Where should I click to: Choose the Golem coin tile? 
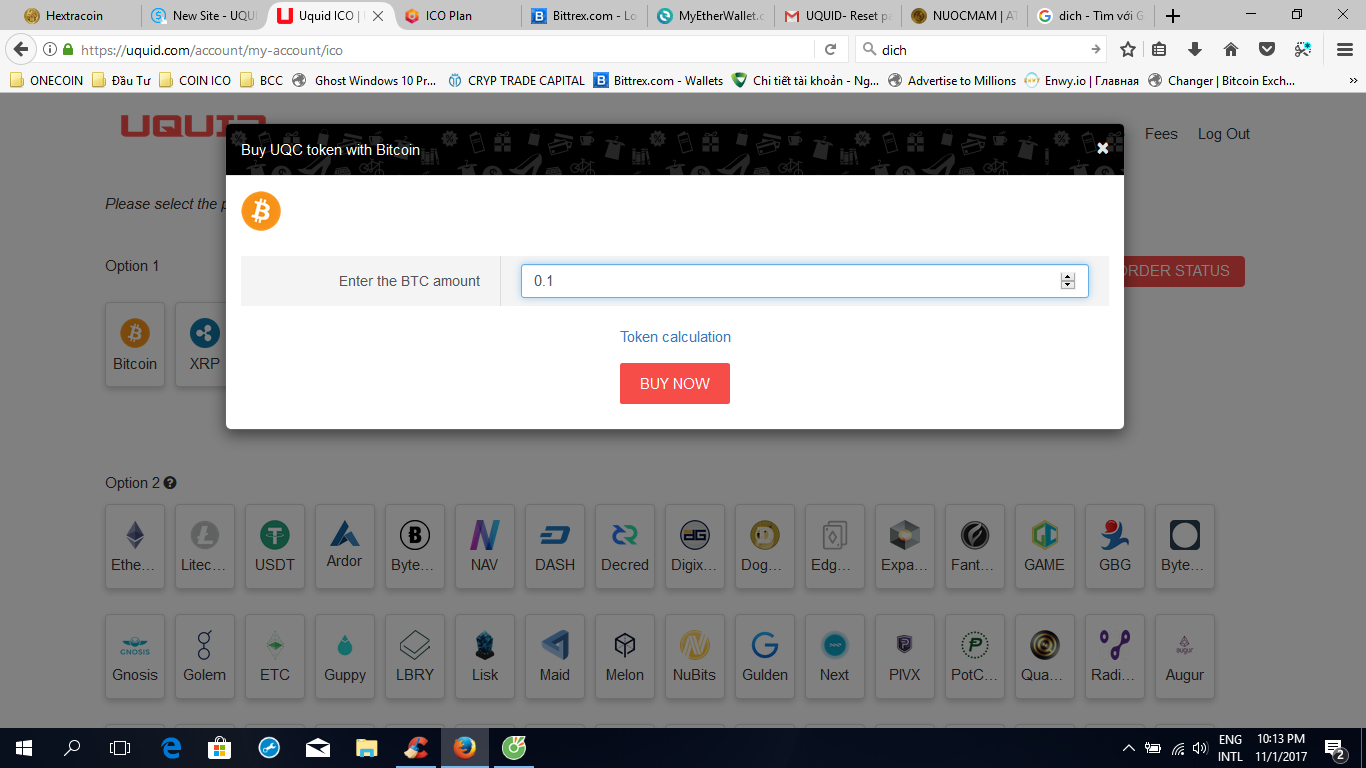point(205,656)
